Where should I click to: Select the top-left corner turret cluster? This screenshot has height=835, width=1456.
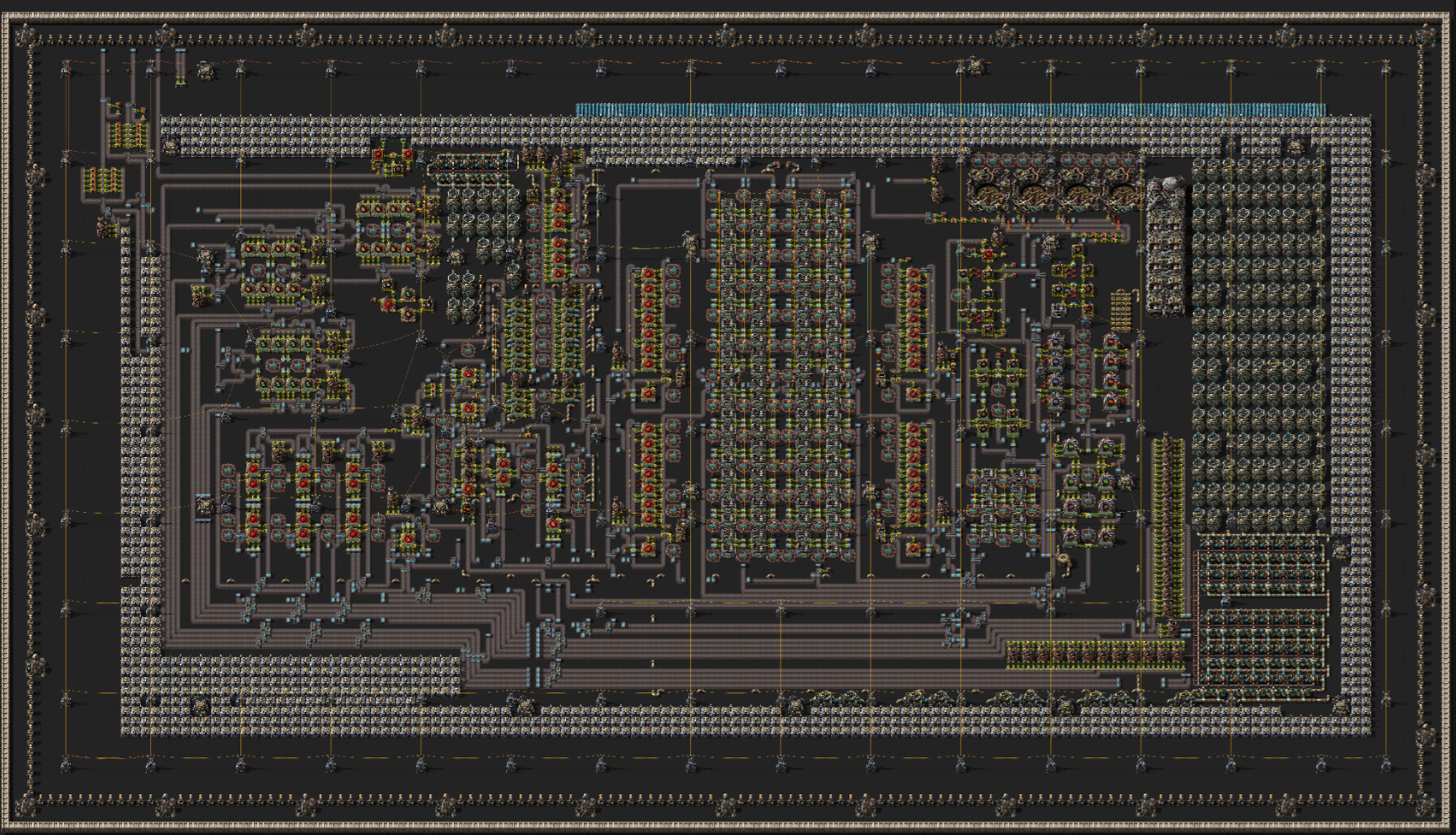point(25,35)
